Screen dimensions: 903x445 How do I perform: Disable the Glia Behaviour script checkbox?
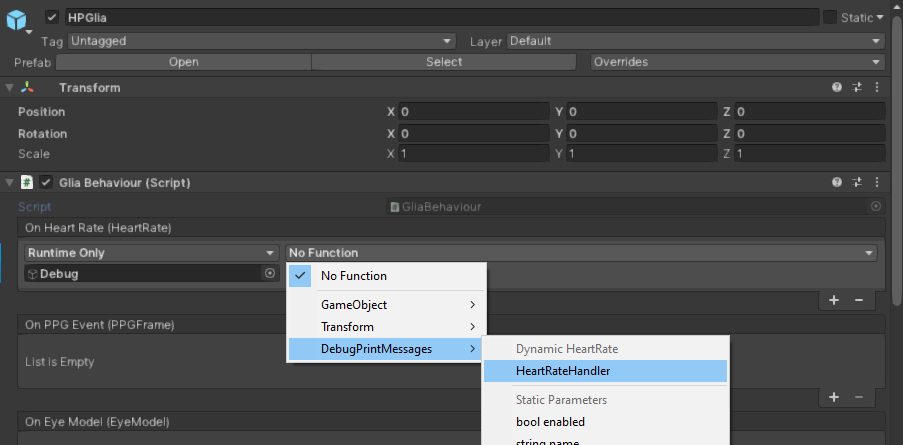[46, 183]
